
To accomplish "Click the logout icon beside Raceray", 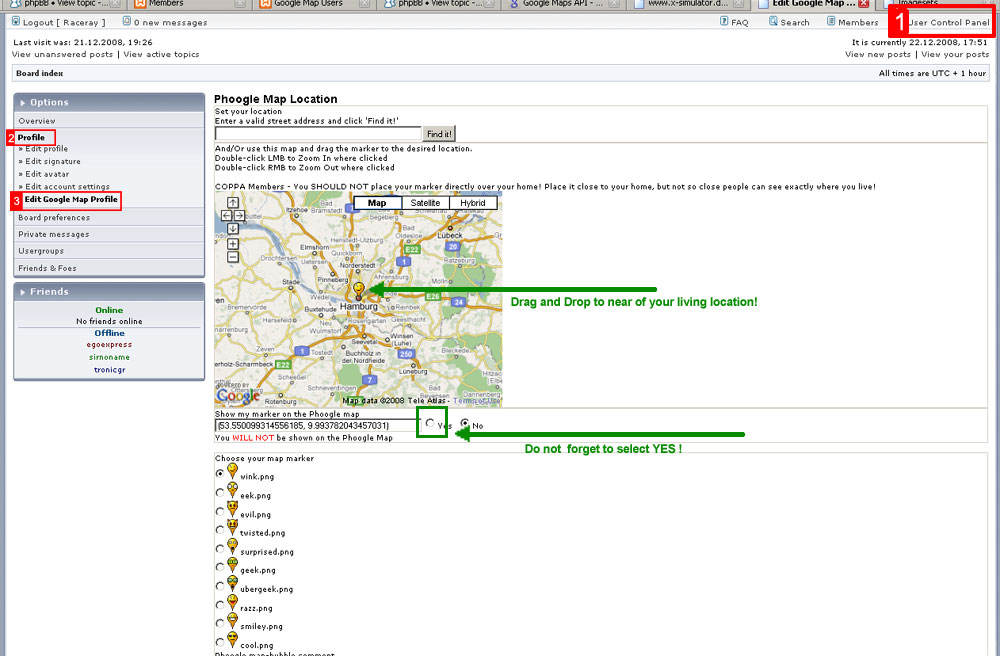I will pyautogui.click(x=16, y=22).
